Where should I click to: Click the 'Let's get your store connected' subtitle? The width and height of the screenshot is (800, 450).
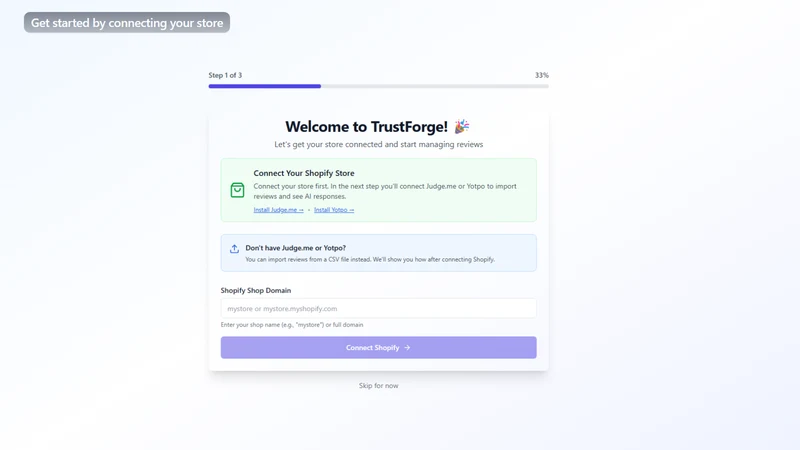(x=379, y=144)
